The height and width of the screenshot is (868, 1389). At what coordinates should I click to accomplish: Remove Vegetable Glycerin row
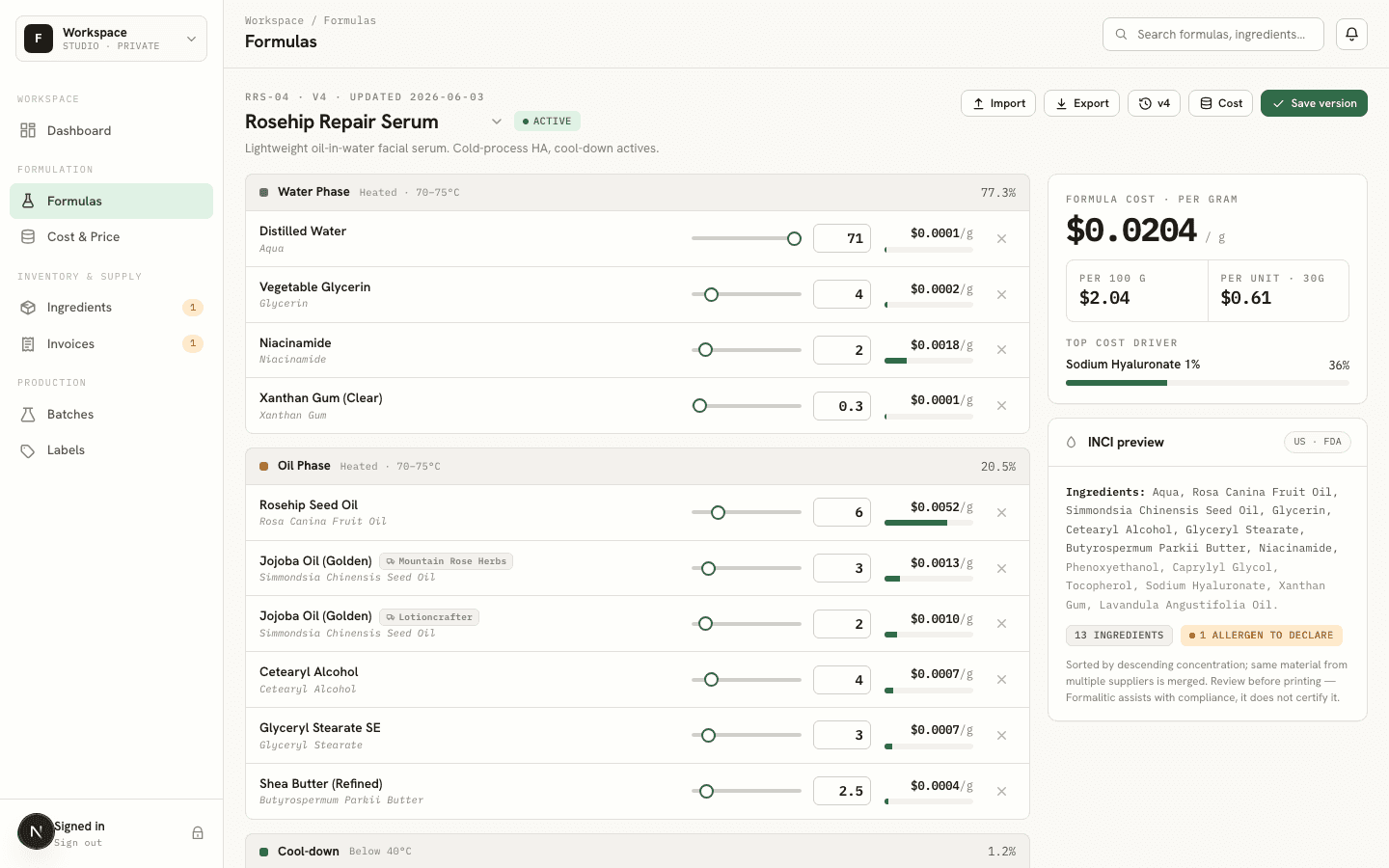(x=1001, y=294)
